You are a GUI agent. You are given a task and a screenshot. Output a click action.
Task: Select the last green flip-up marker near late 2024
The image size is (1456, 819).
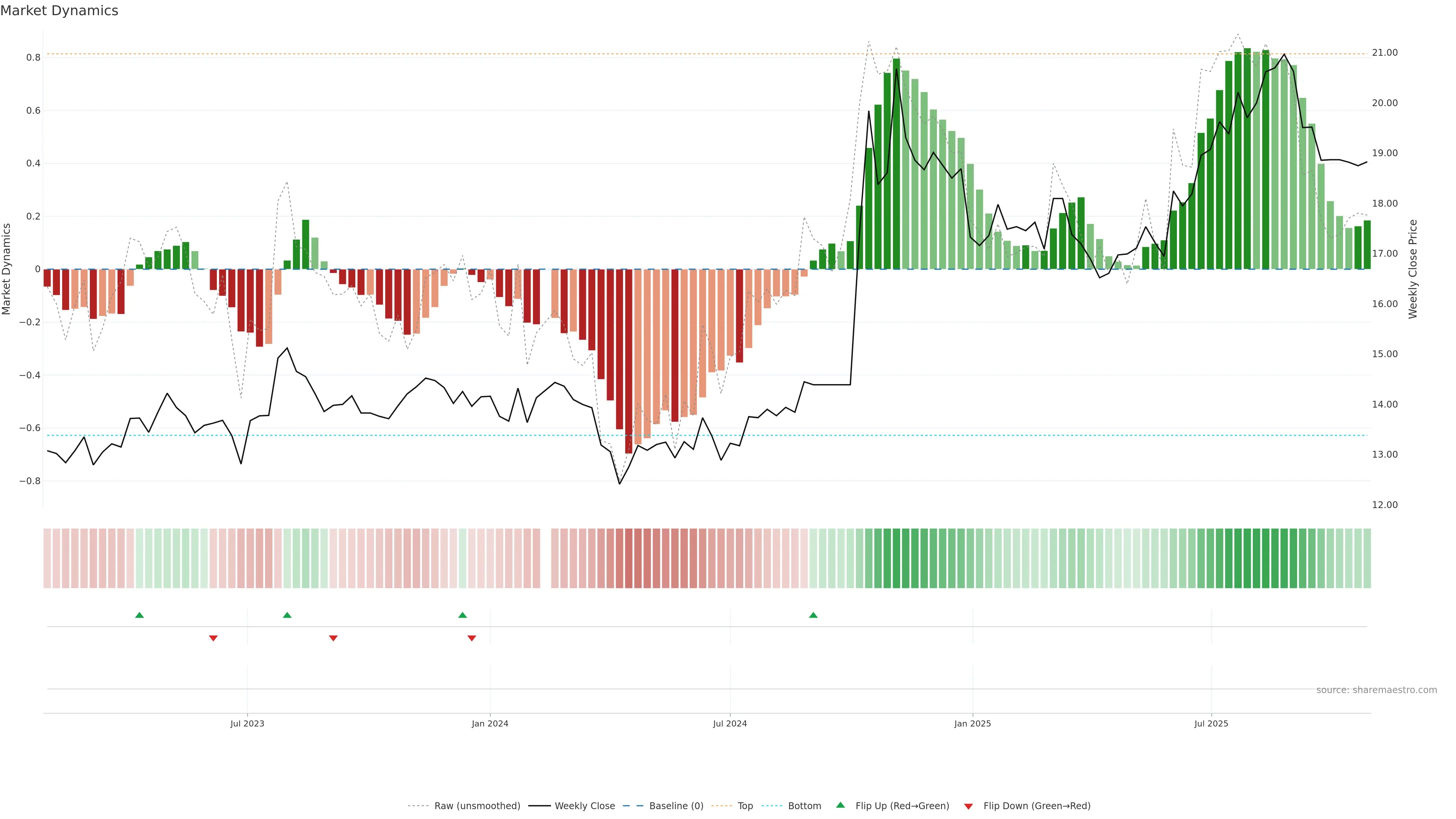(813, 615)
